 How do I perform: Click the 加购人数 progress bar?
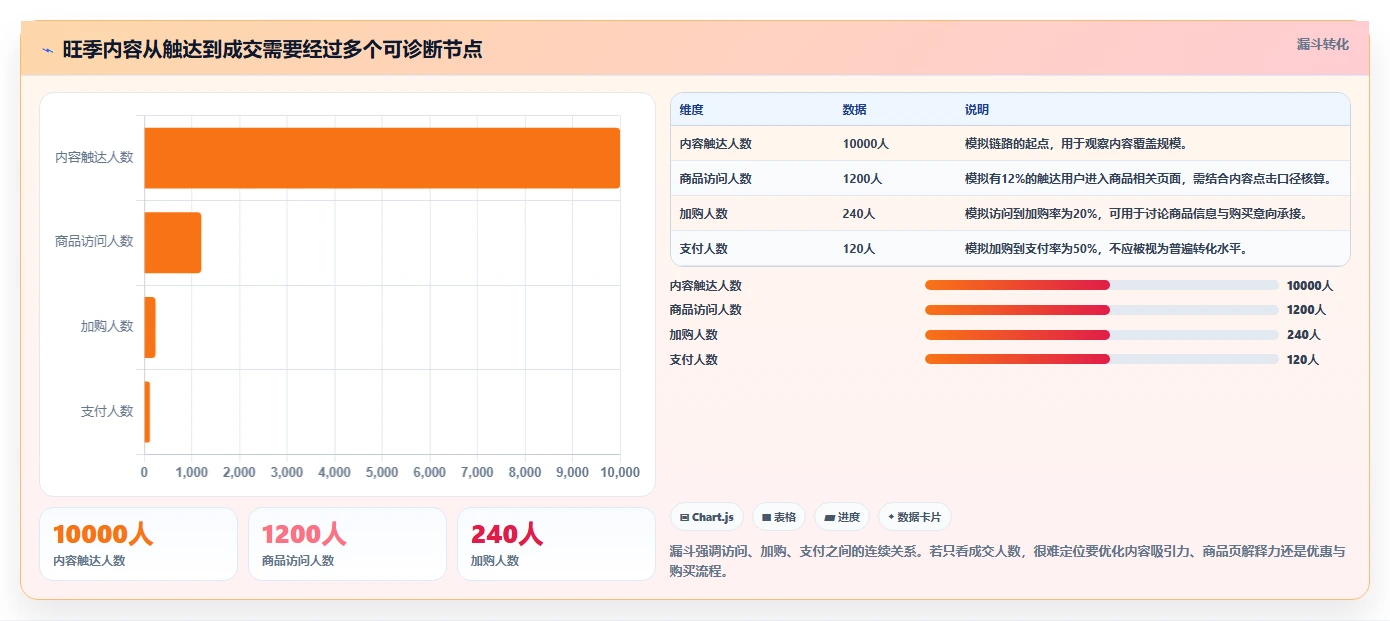[1101, 335]
